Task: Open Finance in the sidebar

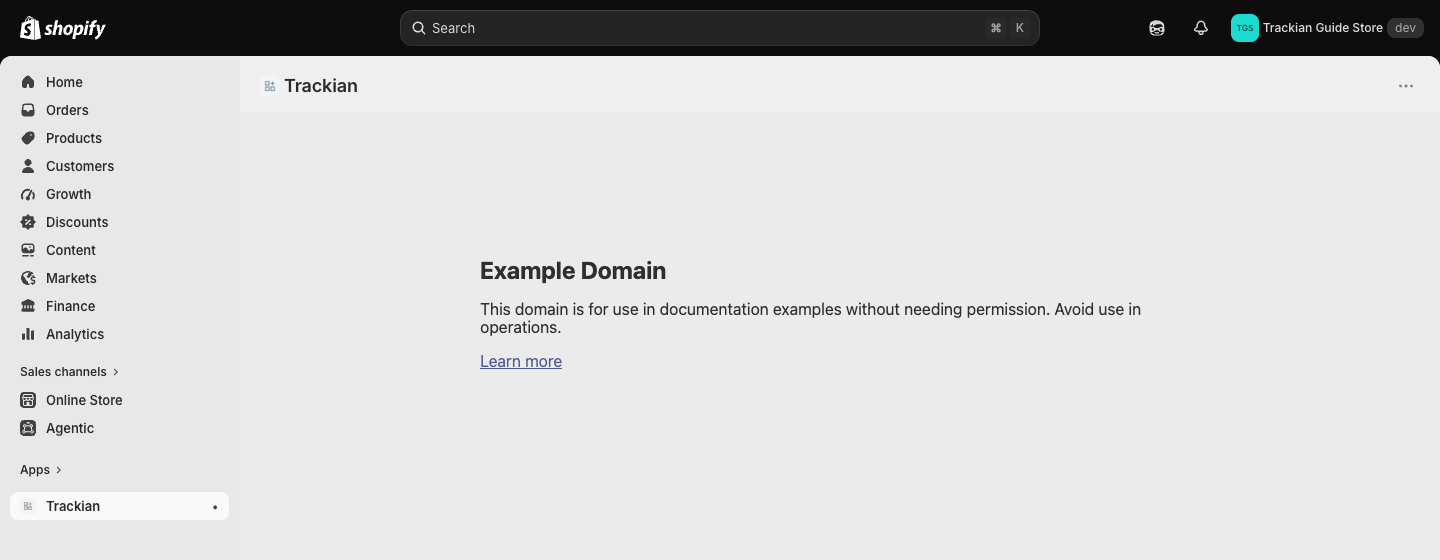Action: (x=120, y=306)
